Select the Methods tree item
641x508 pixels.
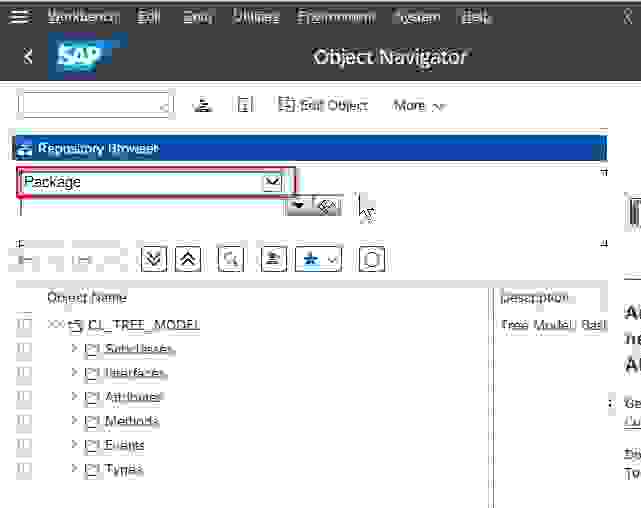click(x=132, y=421)
